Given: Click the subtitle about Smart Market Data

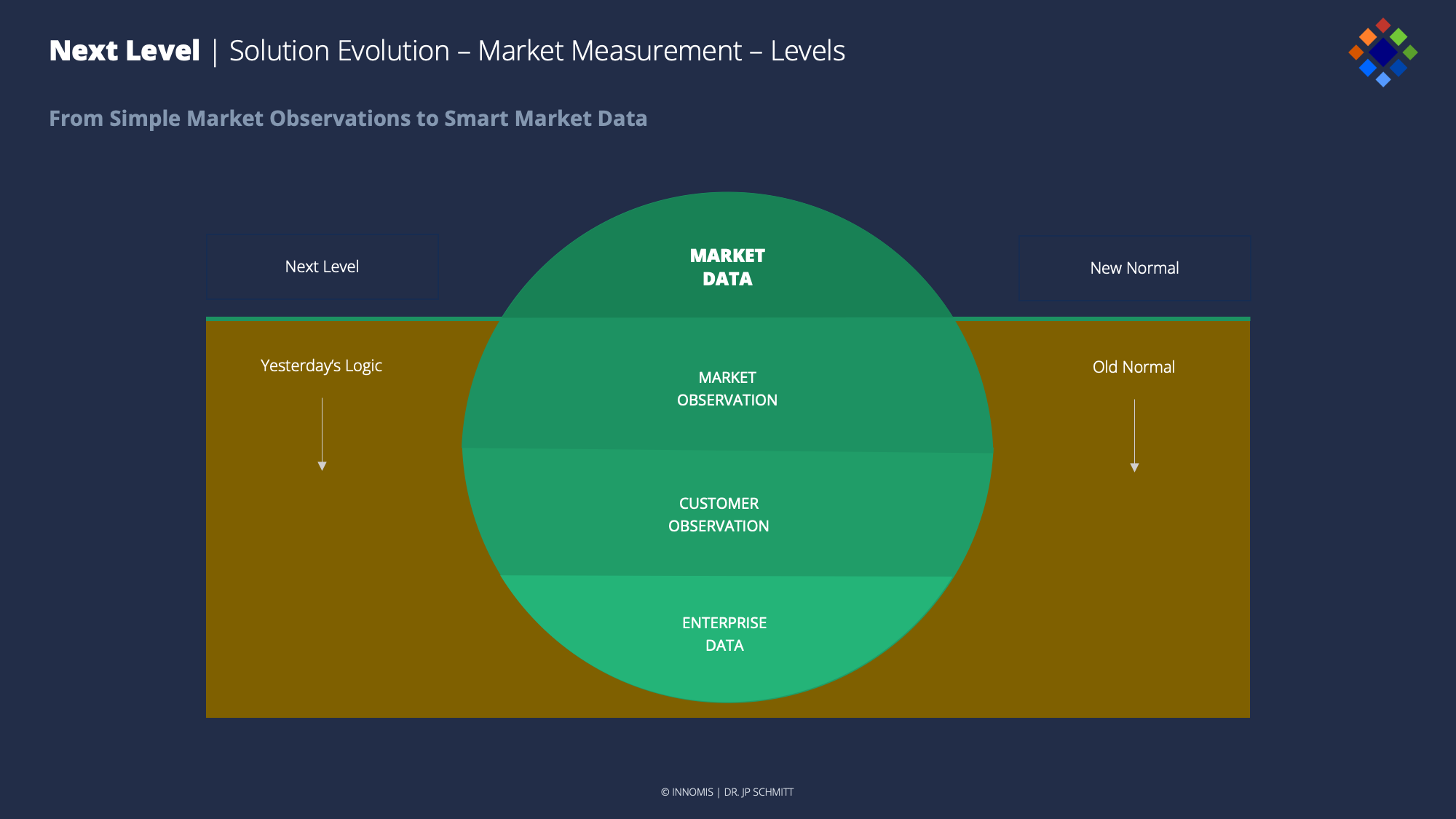Looking at the screenshot, I should pos(348,118).
